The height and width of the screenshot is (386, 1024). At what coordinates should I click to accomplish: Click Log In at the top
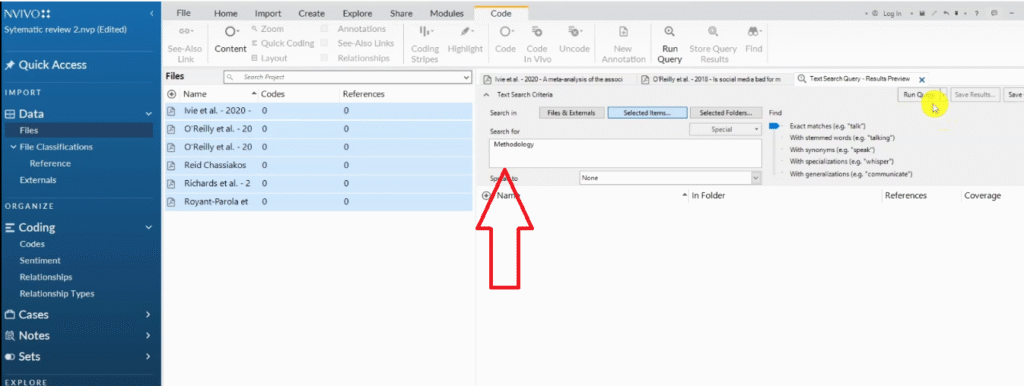coord(891,13)
